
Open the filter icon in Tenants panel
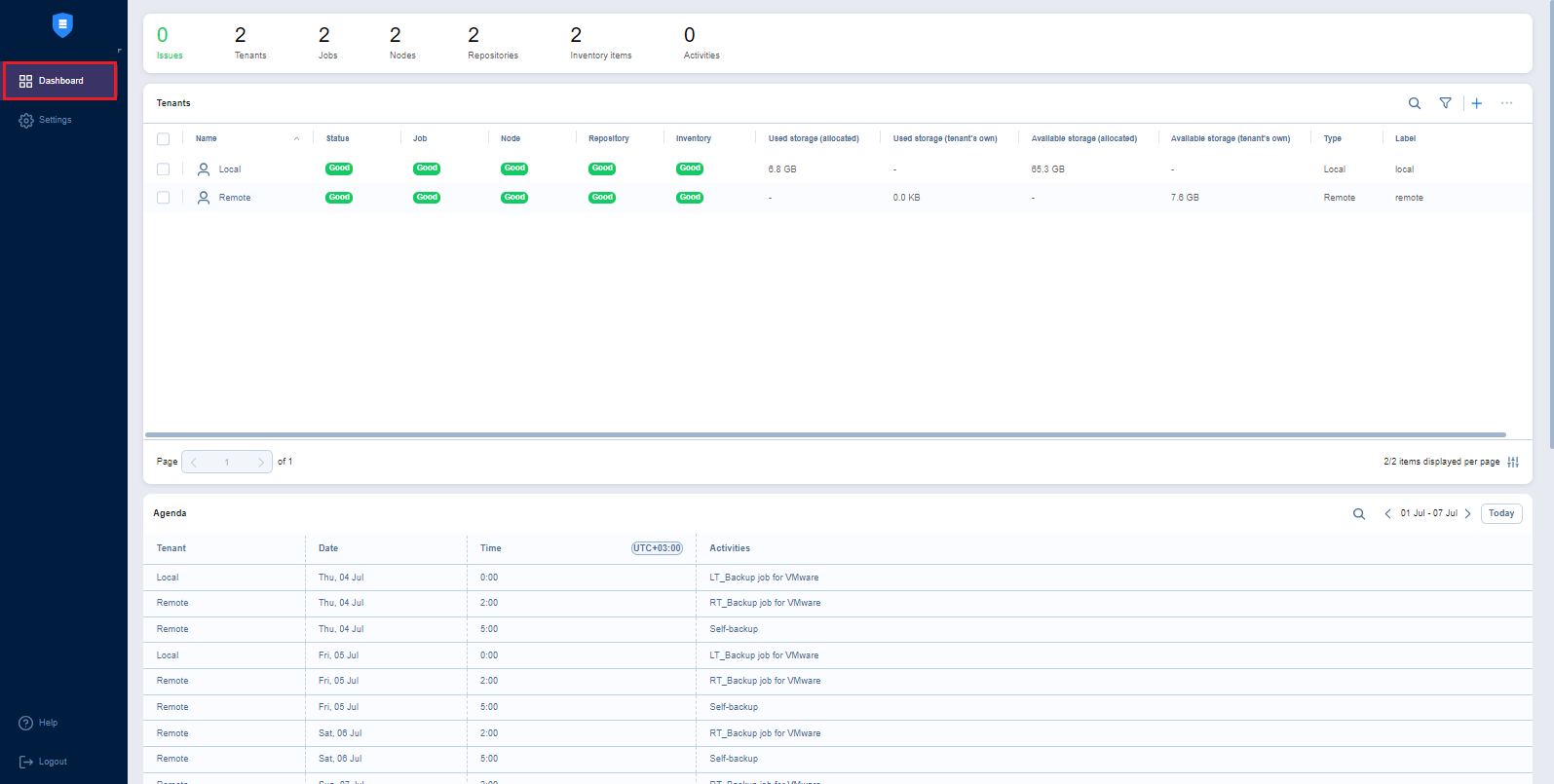pos(1446,103)
